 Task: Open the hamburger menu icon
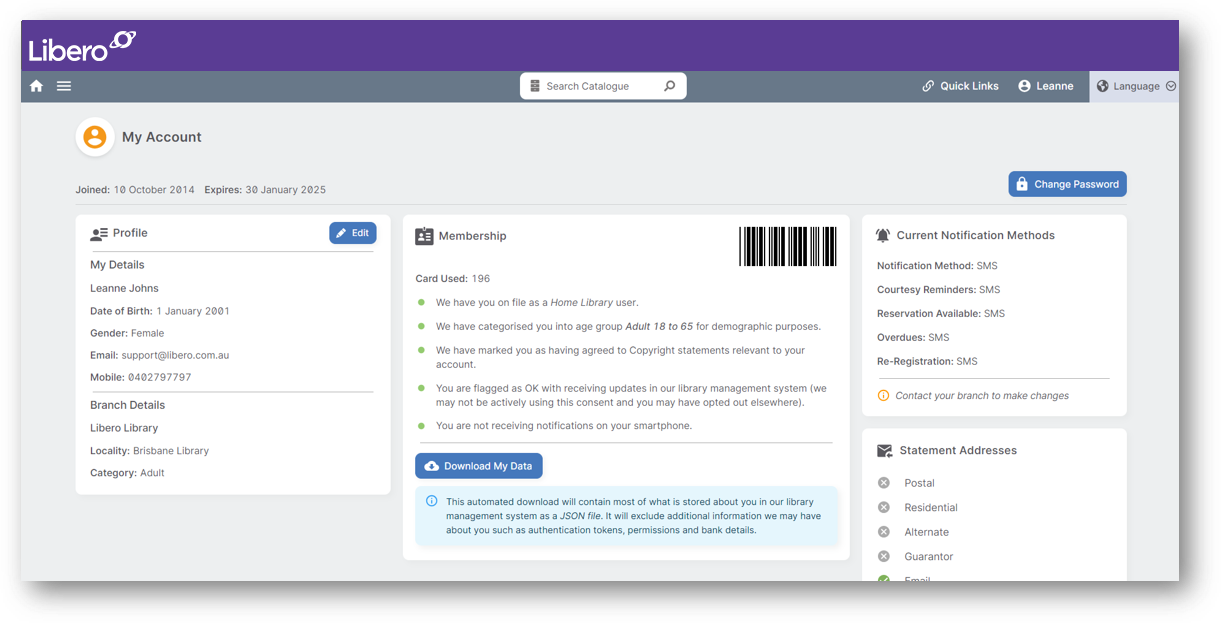(64, 86)
